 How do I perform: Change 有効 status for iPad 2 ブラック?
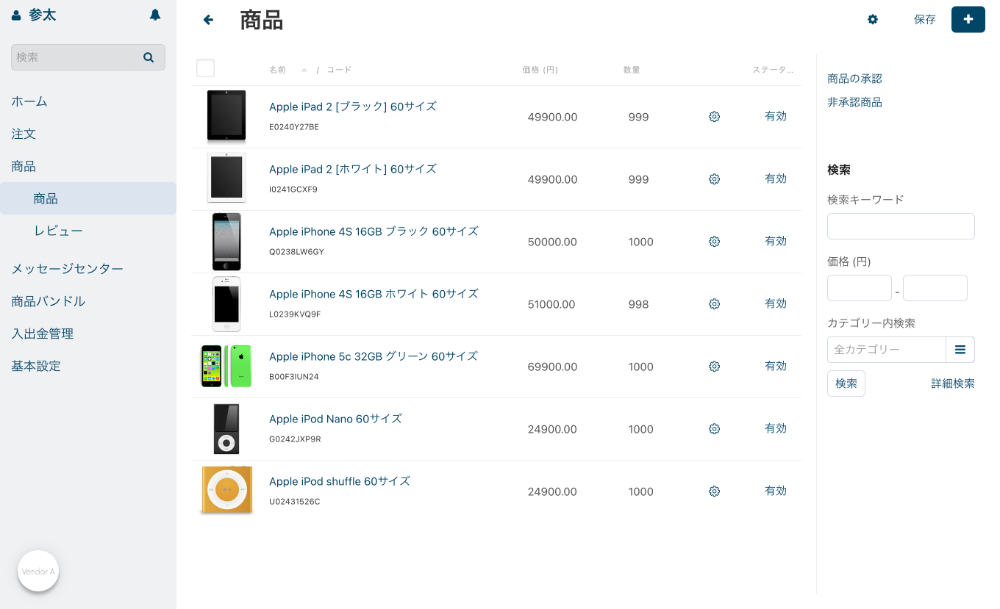coord(776,116)
